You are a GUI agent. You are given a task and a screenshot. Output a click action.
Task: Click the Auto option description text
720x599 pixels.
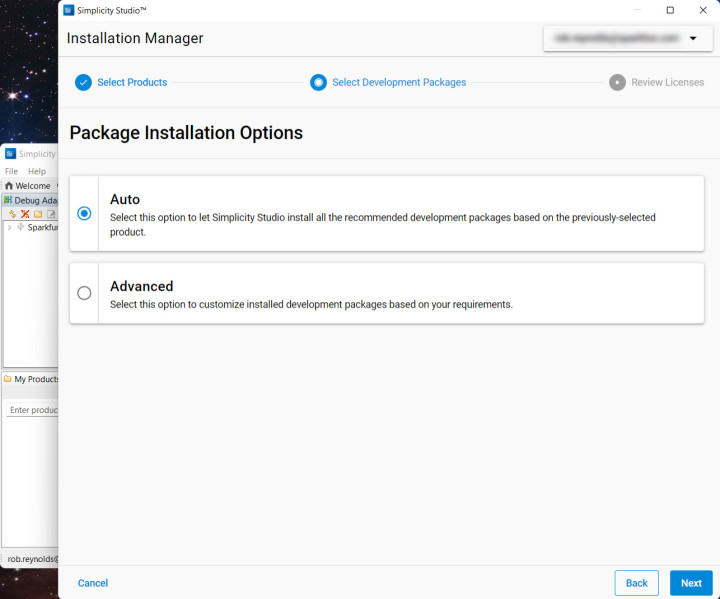382,225
